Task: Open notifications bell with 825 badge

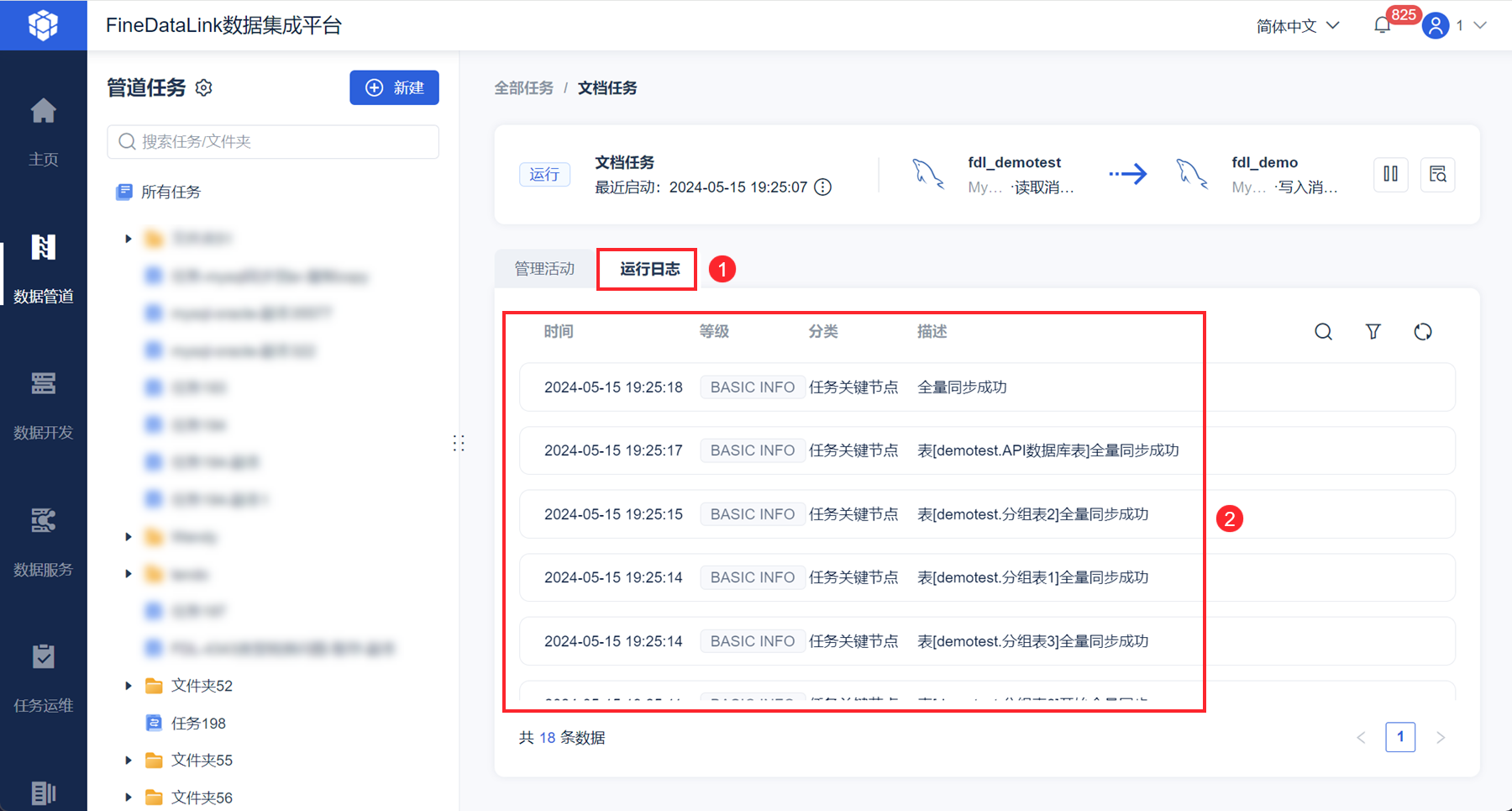Action: coord(1383,25)
